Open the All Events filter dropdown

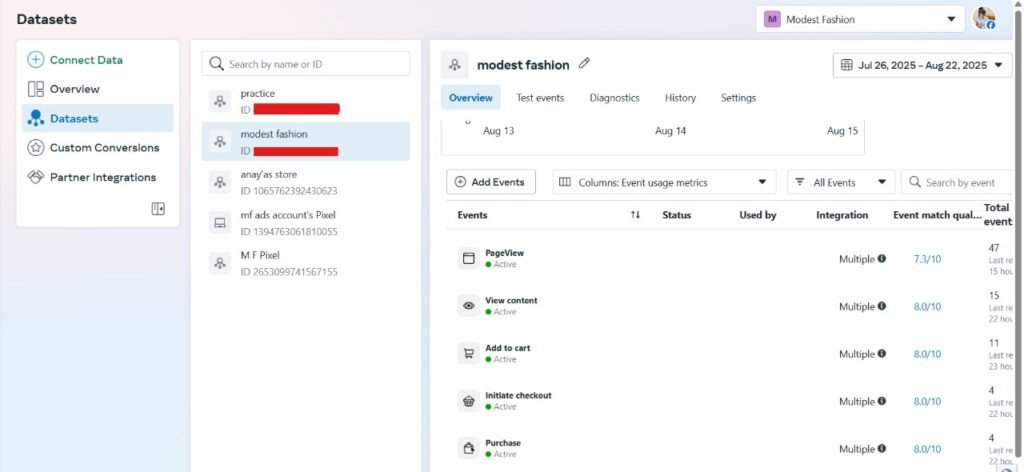pos(840,182)
